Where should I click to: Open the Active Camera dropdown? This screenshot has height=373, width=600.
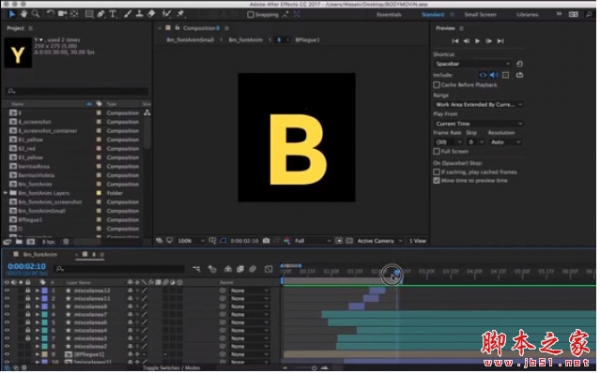[380, 241]
